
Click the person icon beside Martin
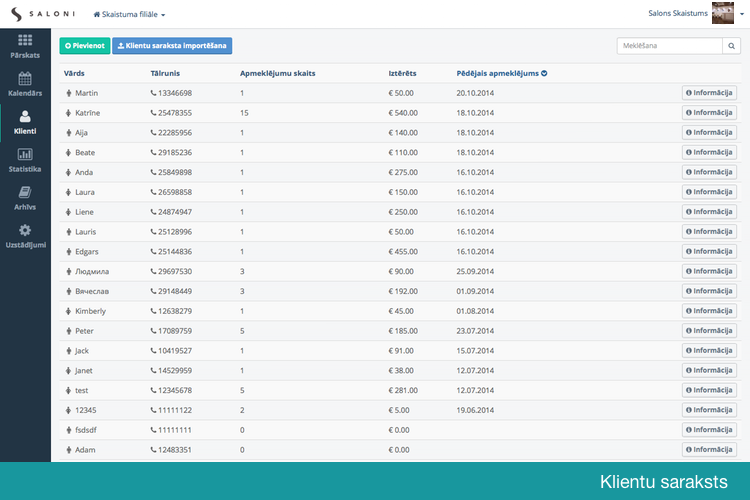[x=68, y=93]
